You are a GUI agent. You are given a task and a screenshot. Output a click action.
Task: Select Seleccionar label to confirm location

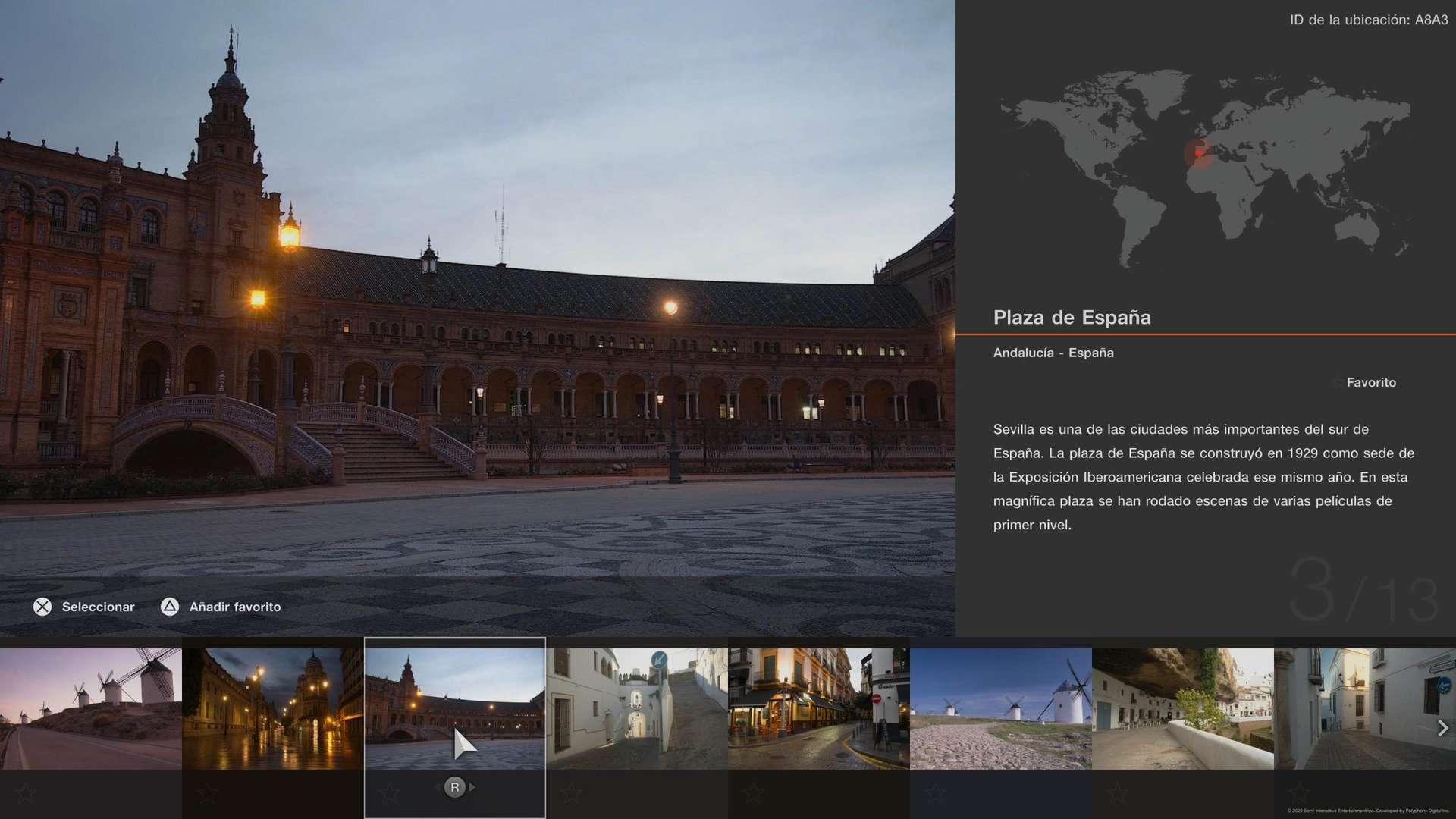[x=98, y=607]
